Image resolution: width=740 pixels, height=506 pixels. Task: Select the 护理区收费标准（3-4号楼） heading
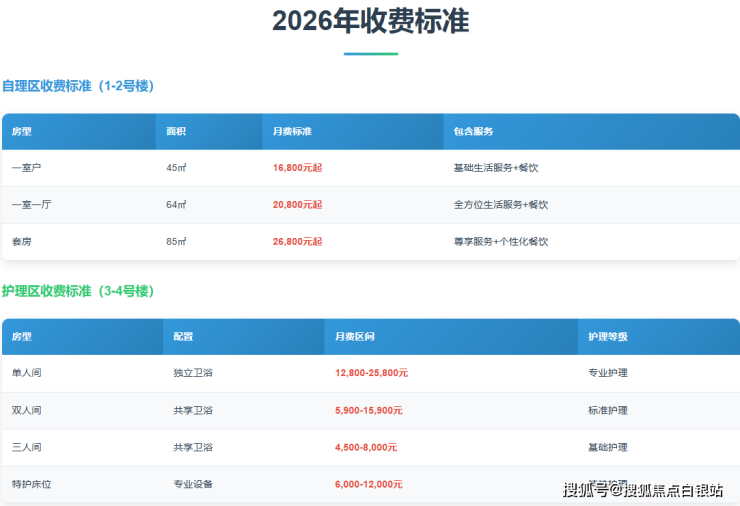pos(78,291)
